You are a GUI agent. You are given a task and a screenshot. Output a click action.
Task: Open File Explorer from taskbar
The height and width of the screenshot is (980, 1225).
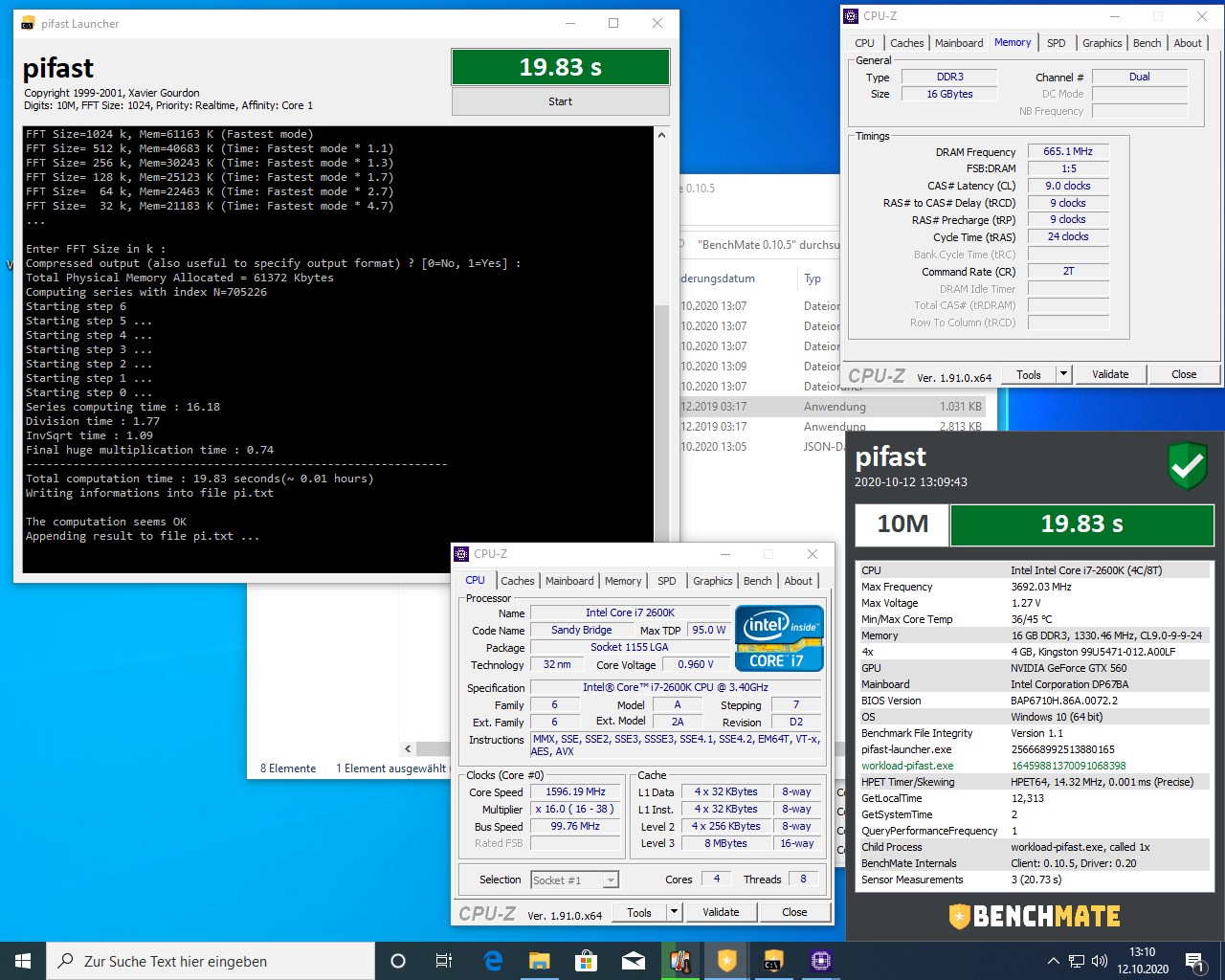539,961
